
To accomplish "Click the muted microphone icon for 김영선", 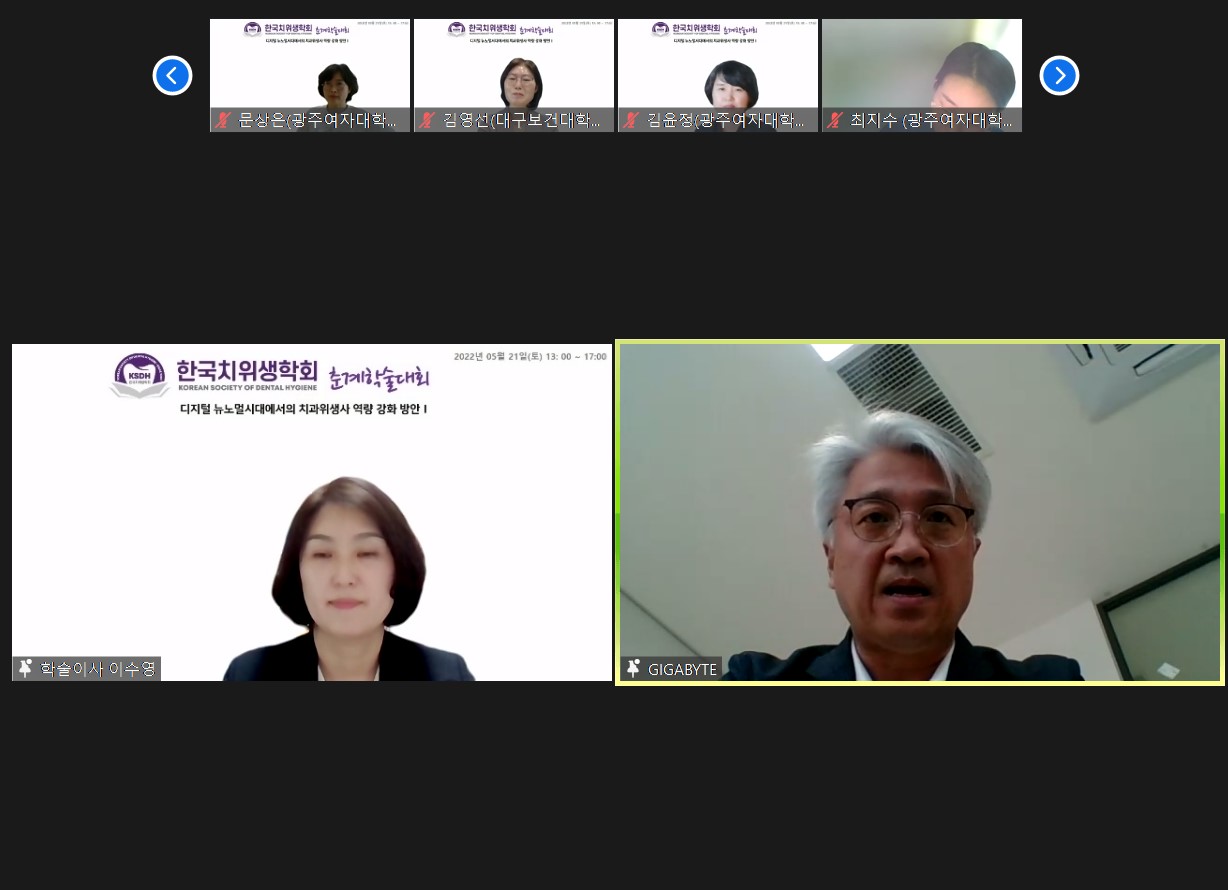I will (x=427, y=120).
